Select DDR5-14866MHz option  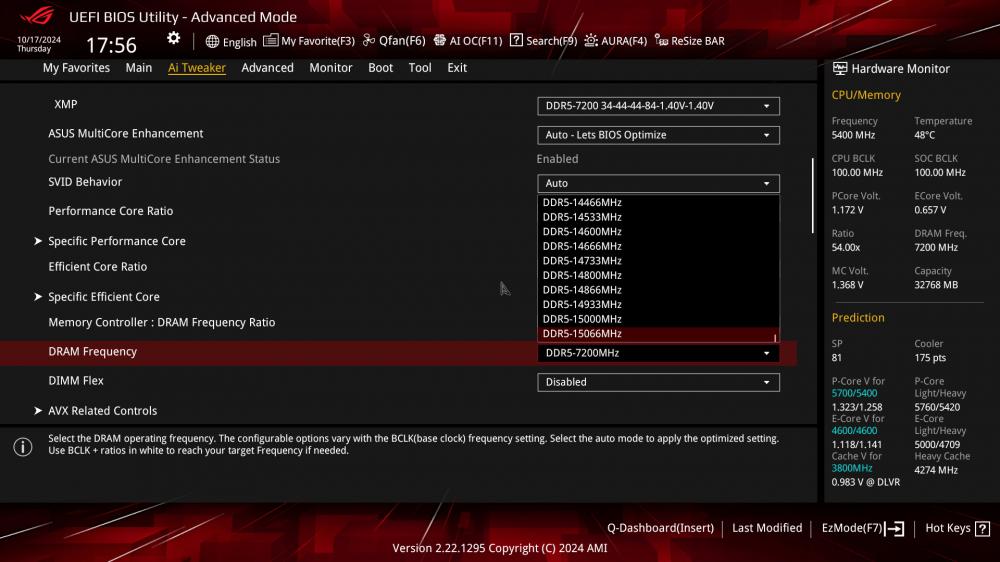(x=658, y=290)
